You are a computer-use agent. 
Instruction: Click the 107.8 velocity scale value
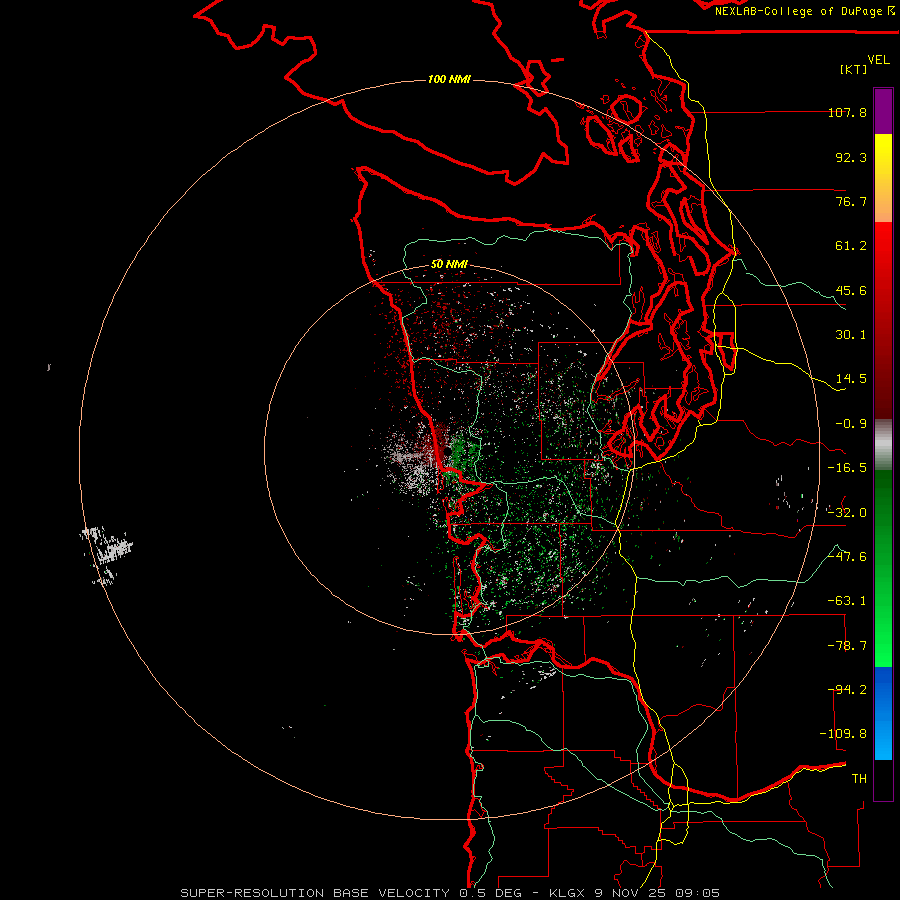point(847,112)
